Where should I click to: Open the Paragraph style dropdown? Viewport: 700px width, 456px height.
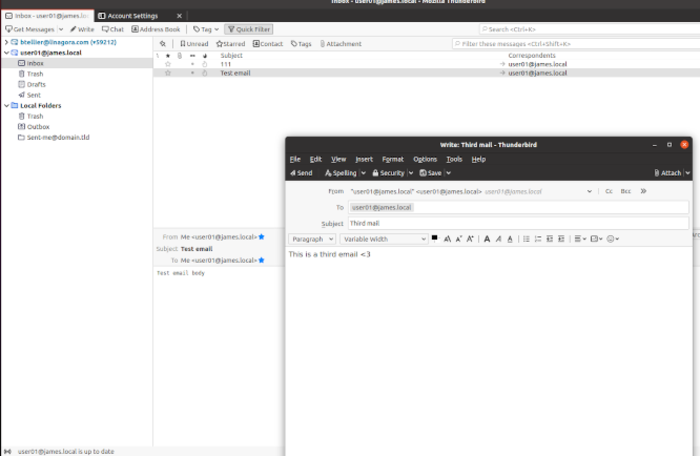[312, 239]
